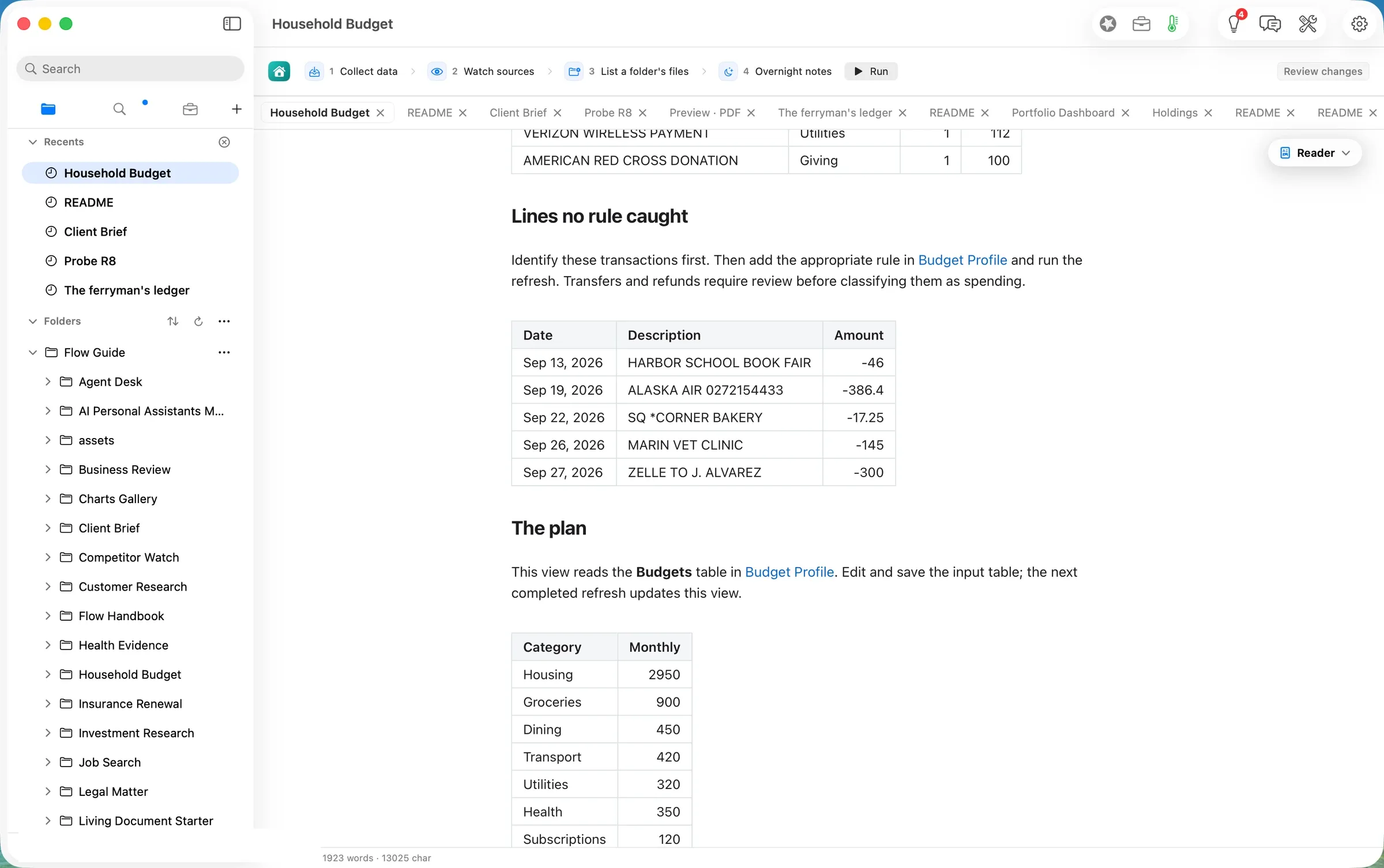
Task: Collapse the Flow Guide folder
Action: (x=33, y=352)
